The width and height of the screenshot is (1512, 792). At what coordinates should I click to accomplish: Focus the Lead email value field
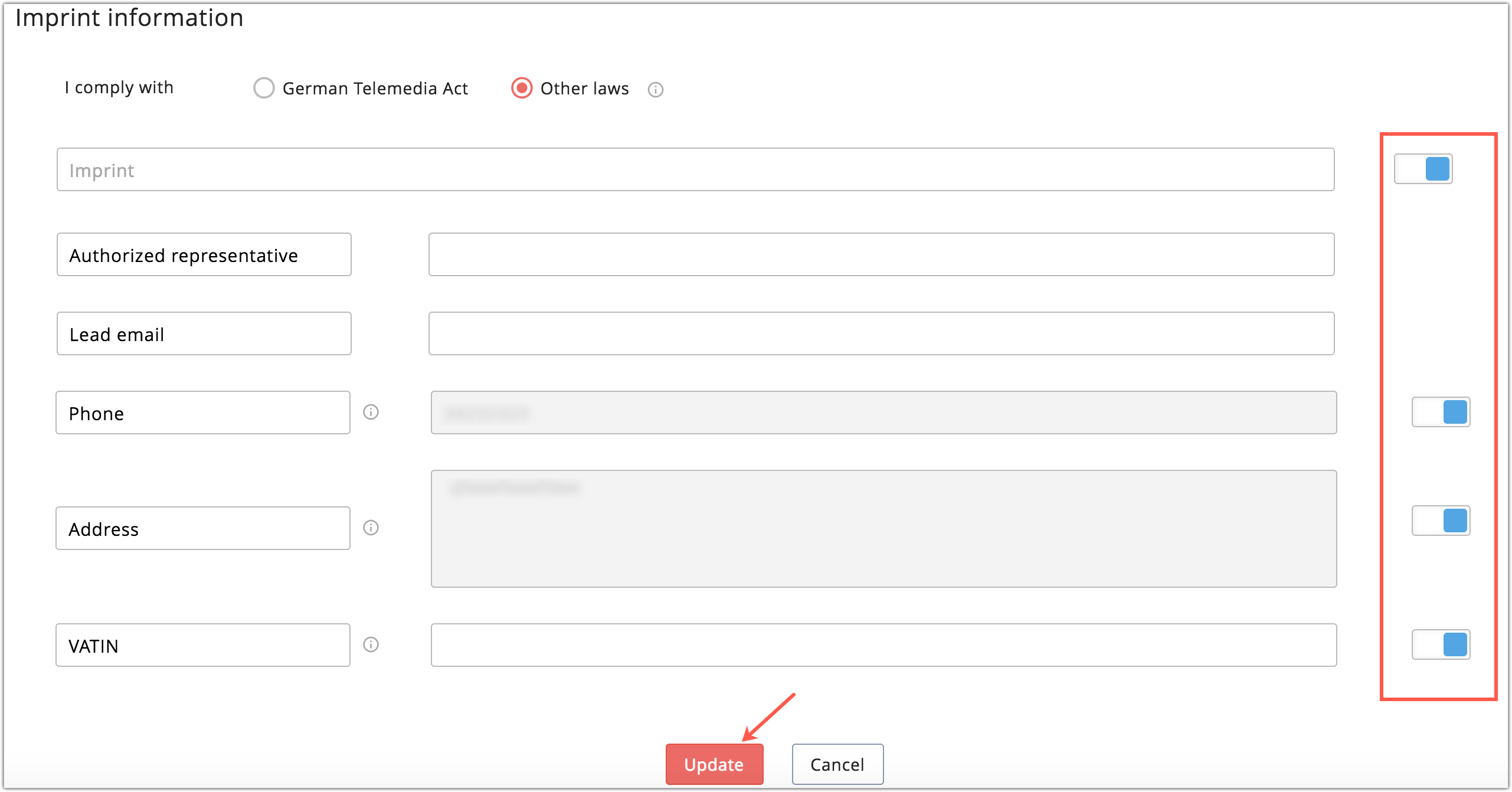click(881, 333)
